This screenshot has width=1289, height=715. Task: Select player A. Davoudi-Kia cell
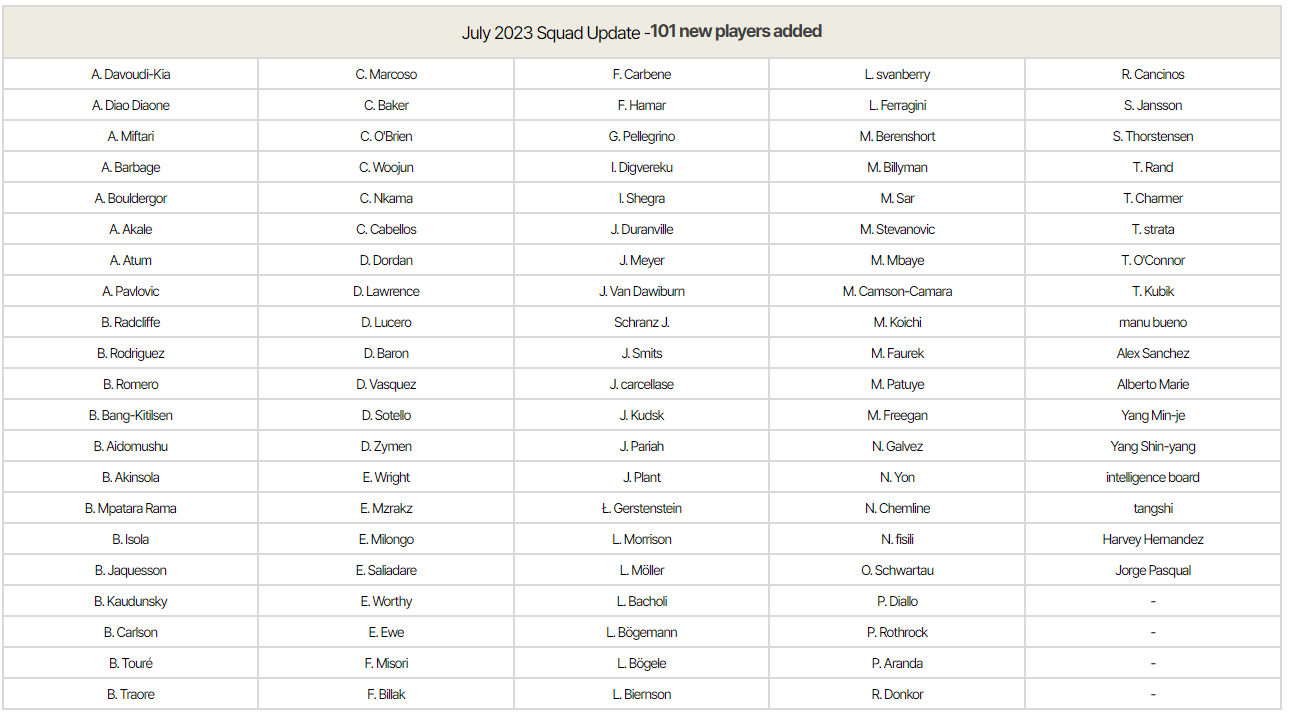(x=131, y=75)
